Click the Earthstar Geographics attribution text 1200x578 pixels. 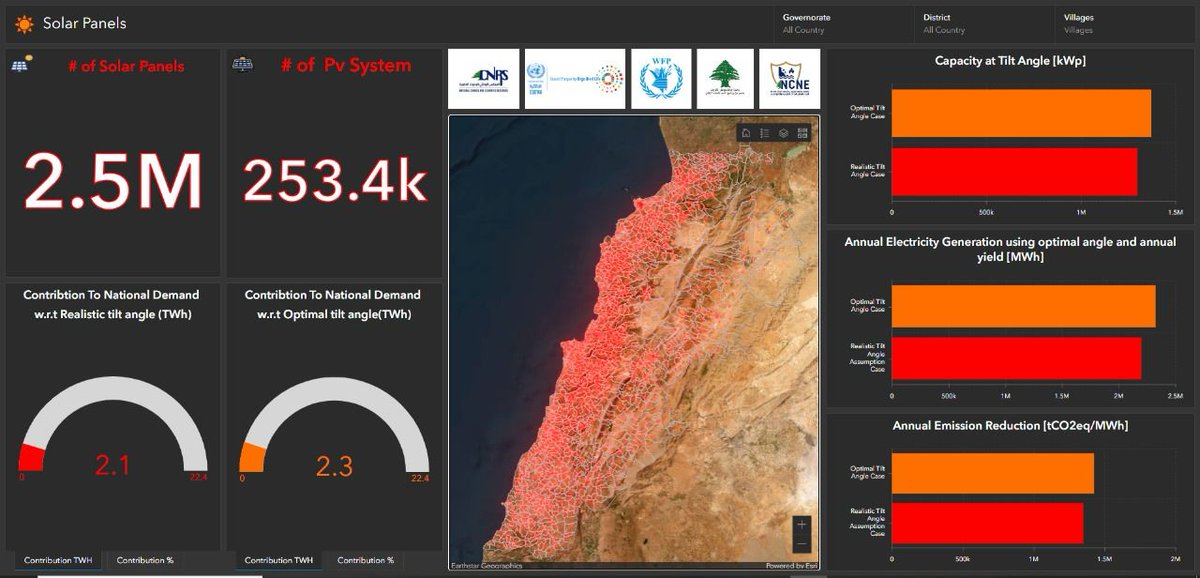487,566
